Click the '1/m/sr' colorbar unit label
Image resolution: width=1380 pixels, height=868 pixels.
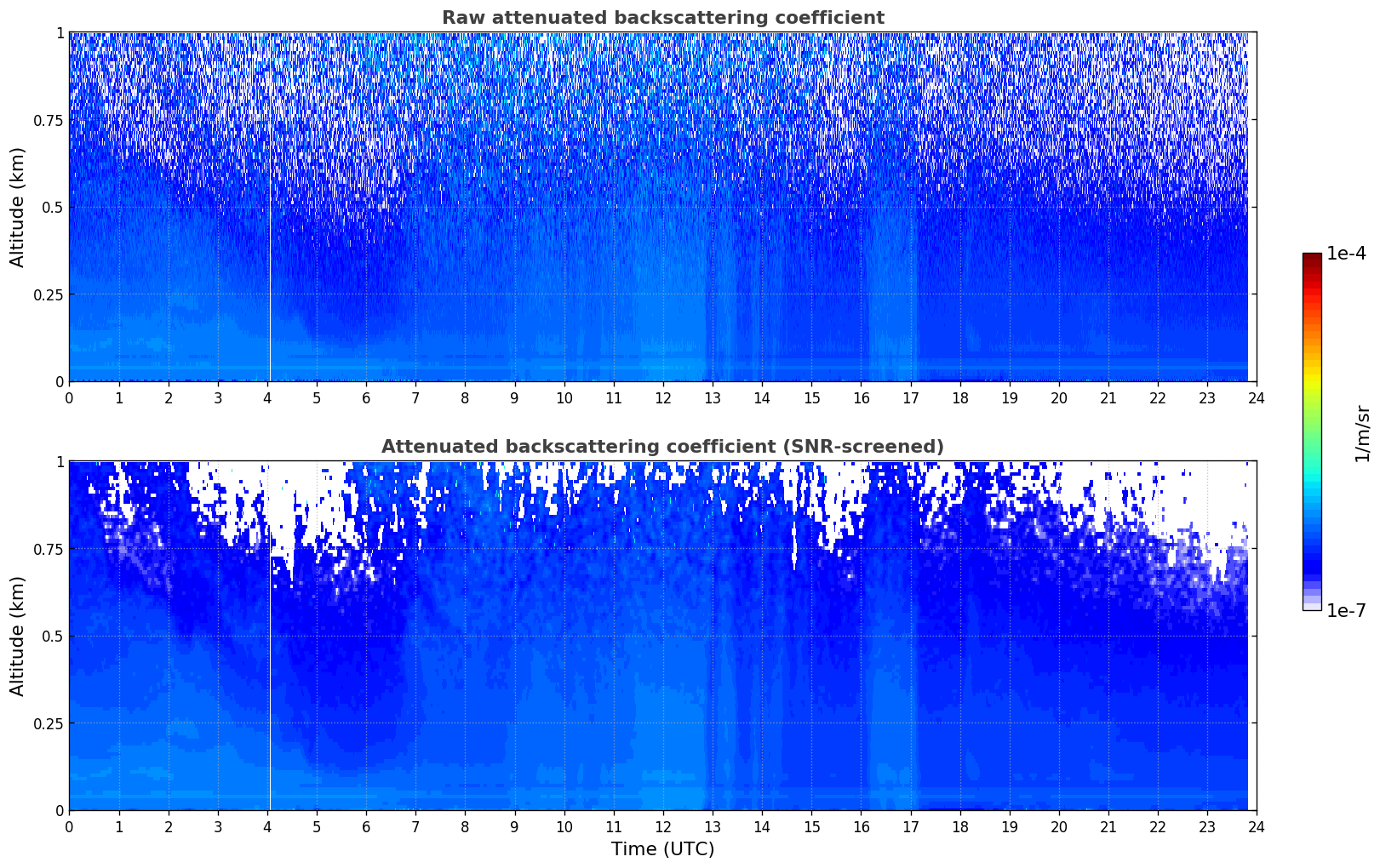1362,434
